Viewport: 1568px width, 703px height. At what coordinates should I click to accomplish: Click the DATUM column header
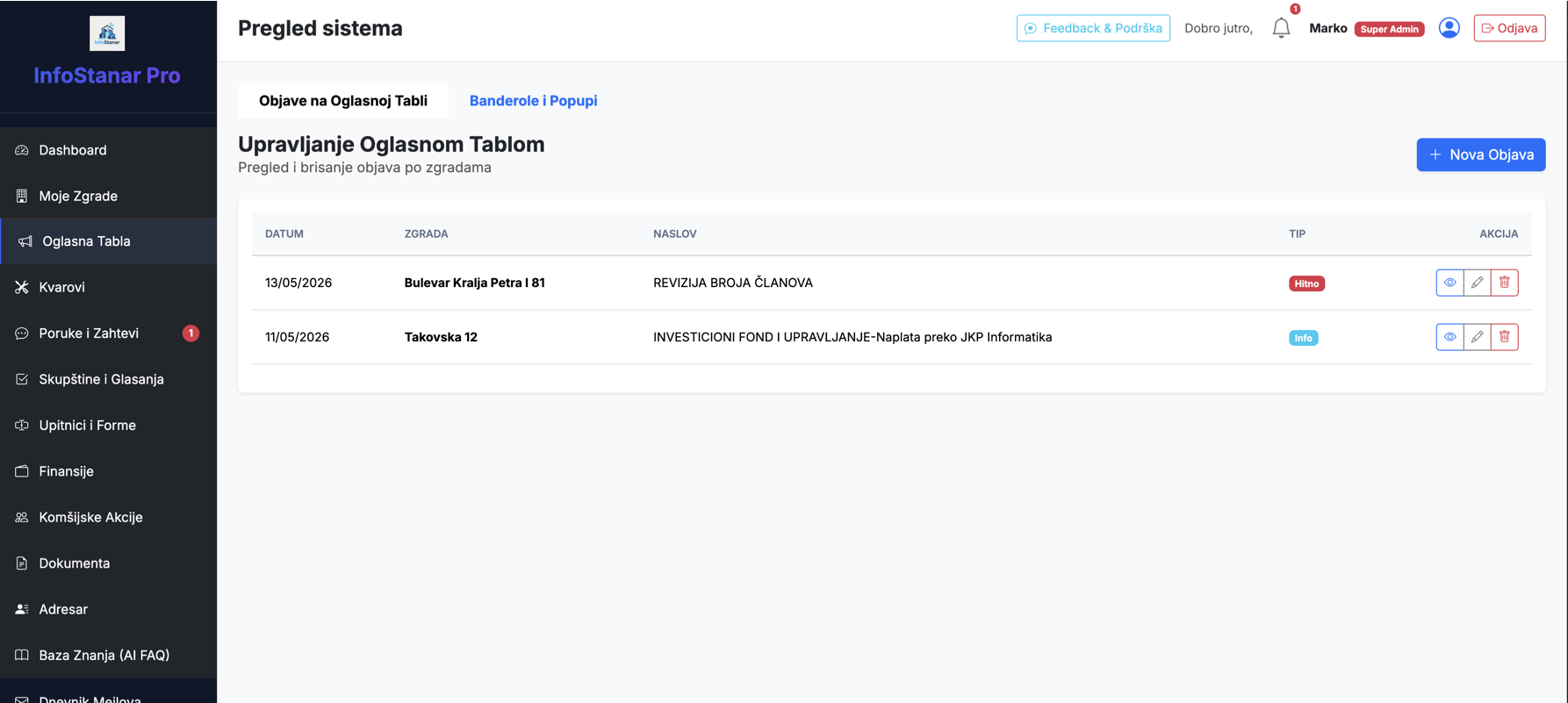[x=284, y=233]
